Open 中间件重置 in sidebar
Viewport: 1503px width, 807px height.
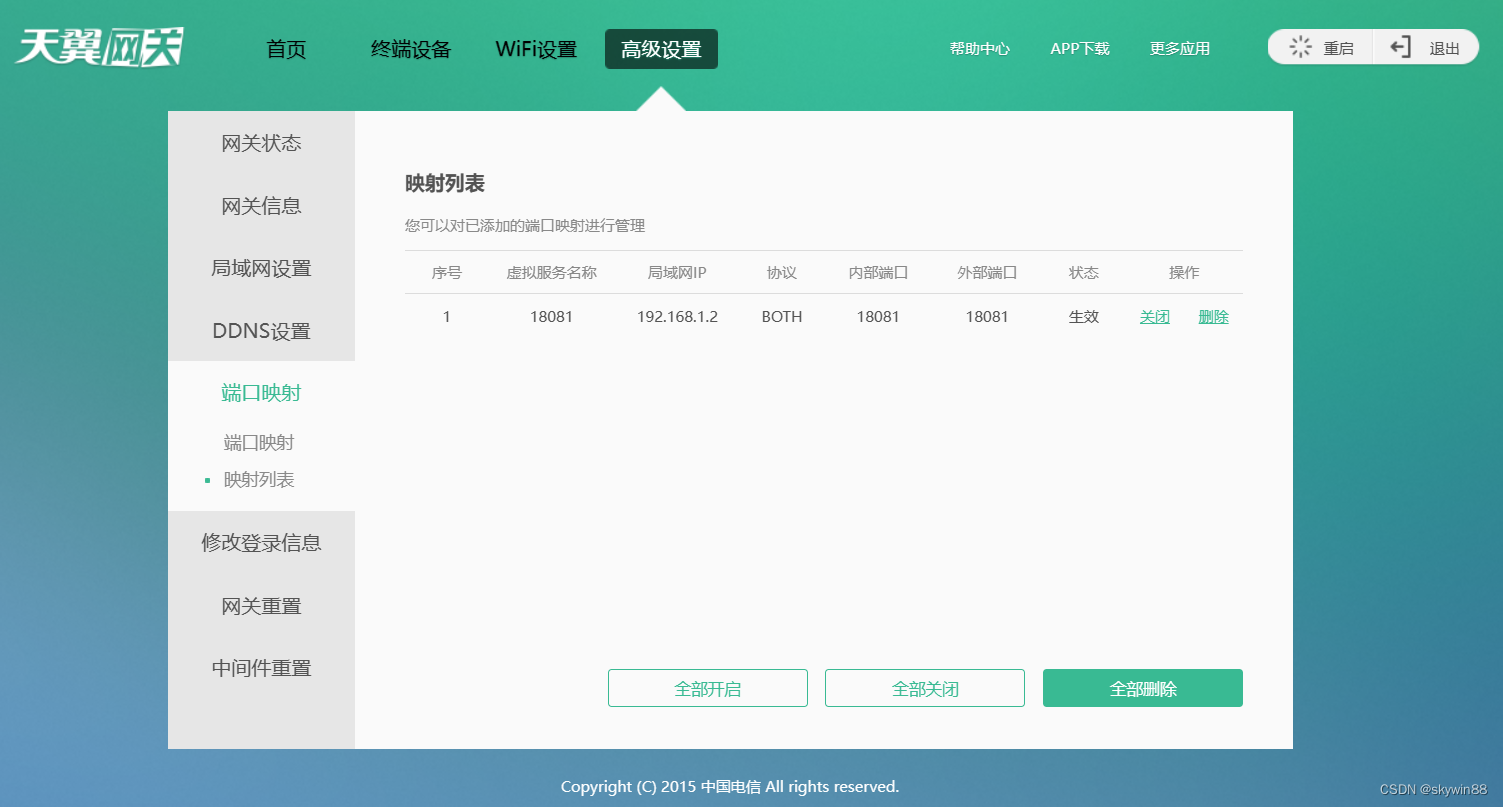point(261,668)
